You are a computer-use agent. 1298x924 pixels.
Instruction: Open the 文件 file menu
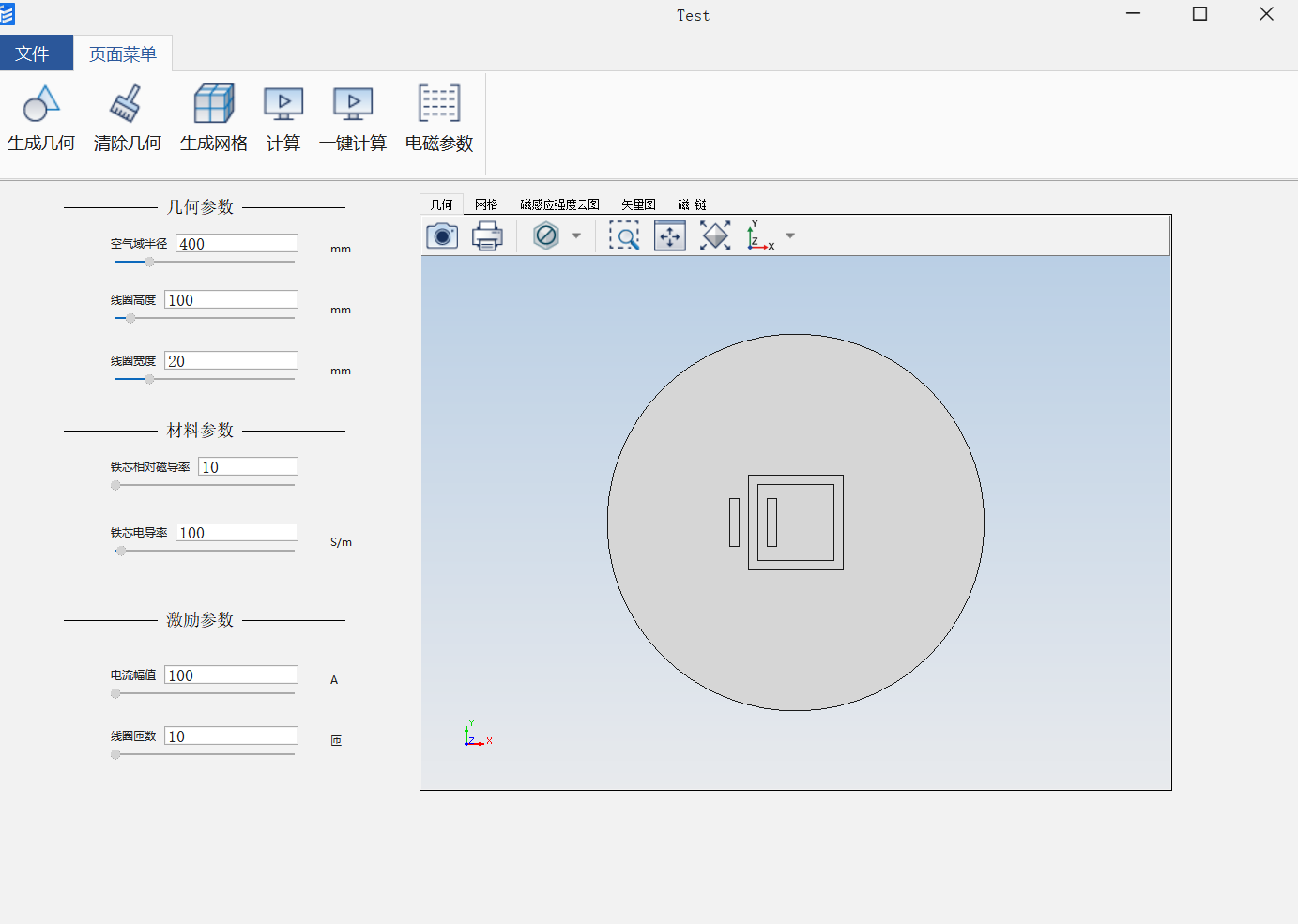point(37,53)
